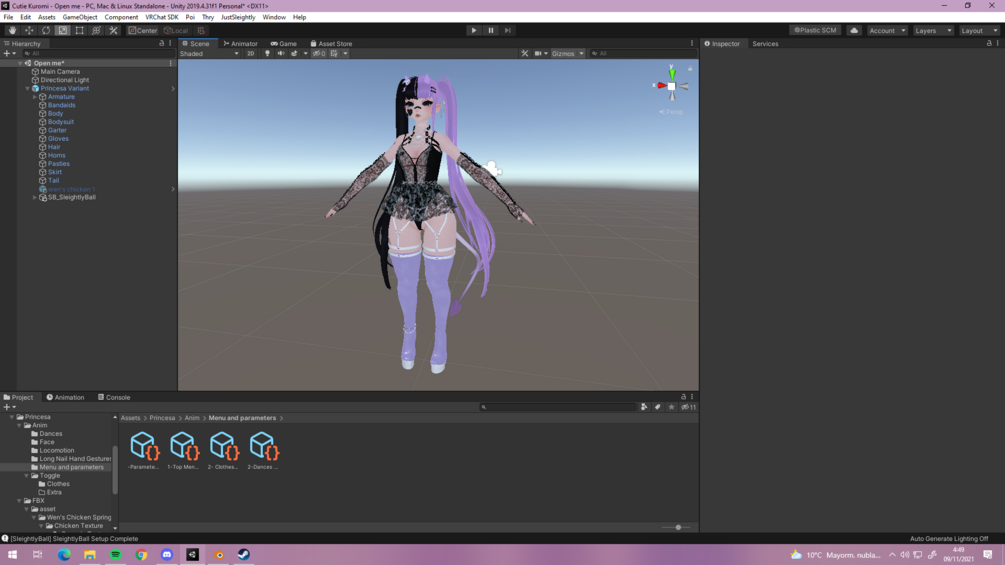The height and width of the screenshot is (565, 1005).
Task: Save project search as favorite
Action: (671, 407)
